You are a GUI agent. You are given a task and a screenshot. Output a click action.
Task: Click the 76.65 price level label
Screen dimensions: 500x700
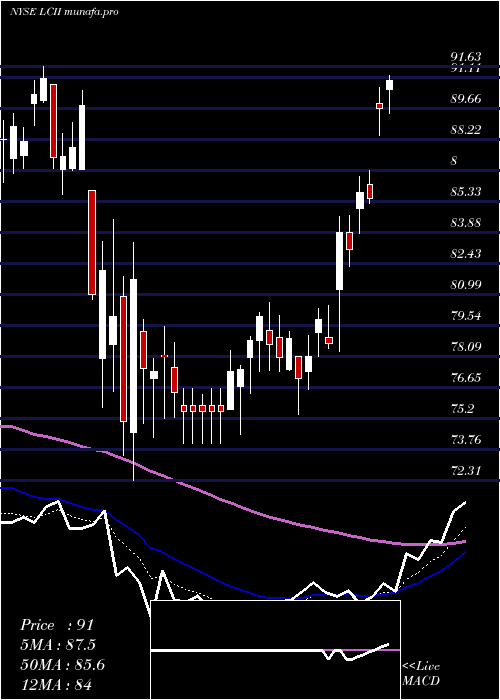click(x=466, y=378)
